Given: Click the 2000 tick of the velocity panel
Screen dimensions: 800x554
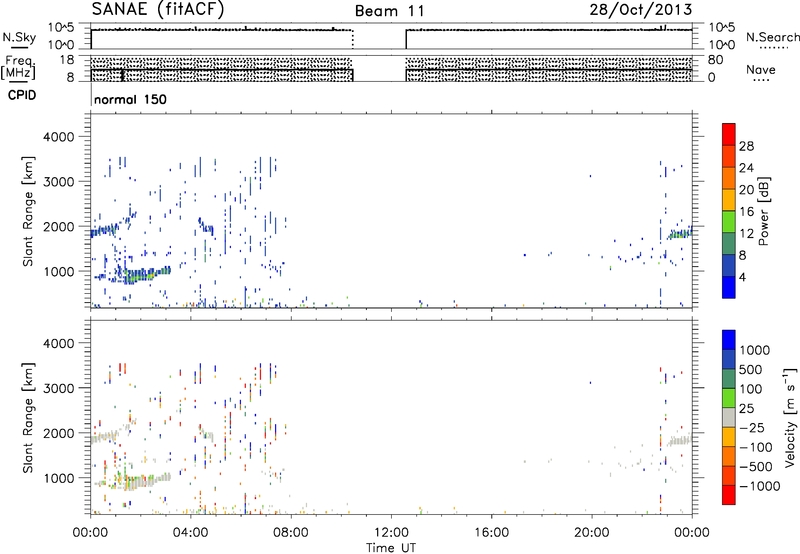Looking at the screenshot, I should 59,433.
